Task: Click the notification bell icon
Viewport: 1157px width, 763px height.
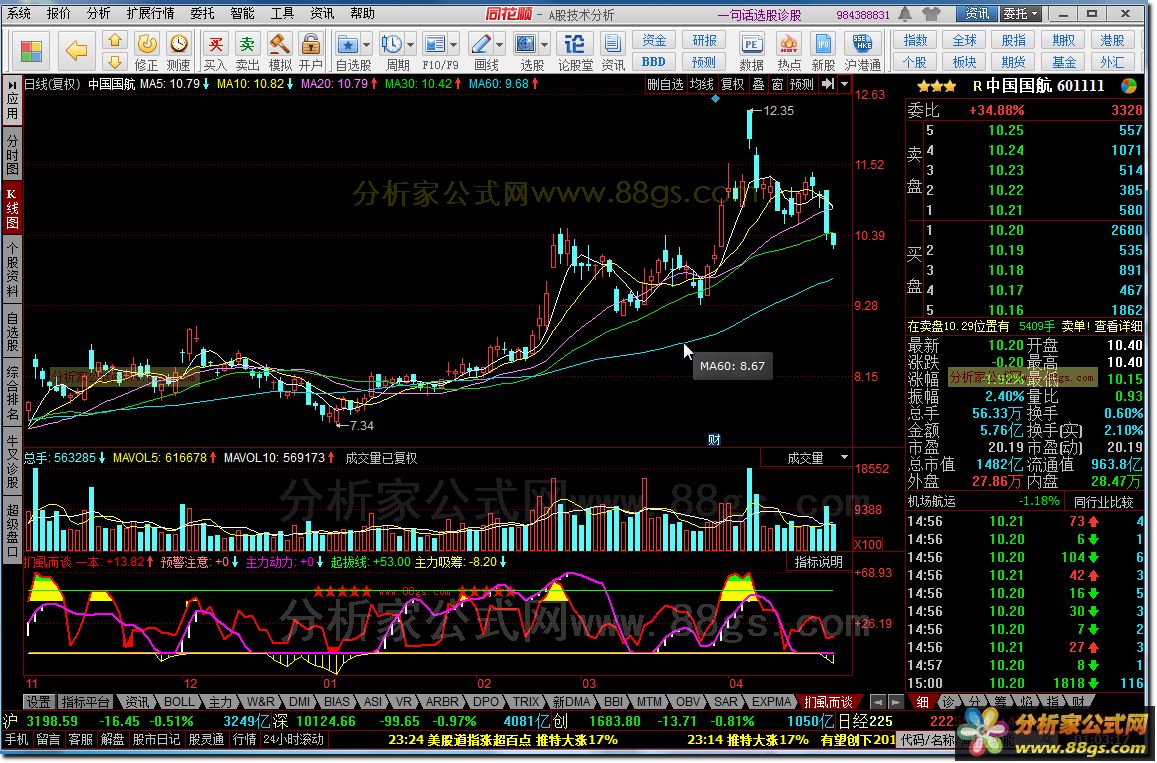Action: pos(905,13)
